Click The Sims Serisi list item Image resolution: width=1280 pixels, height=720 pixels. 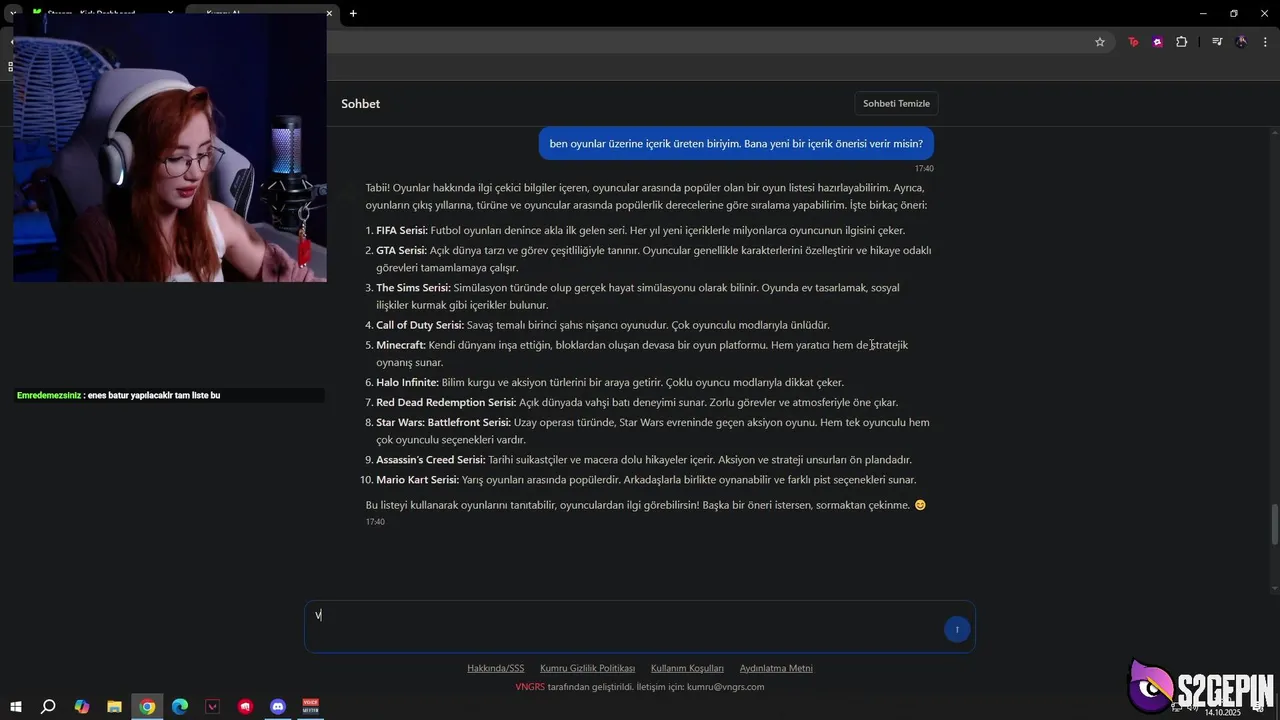[x=638, y=296]
